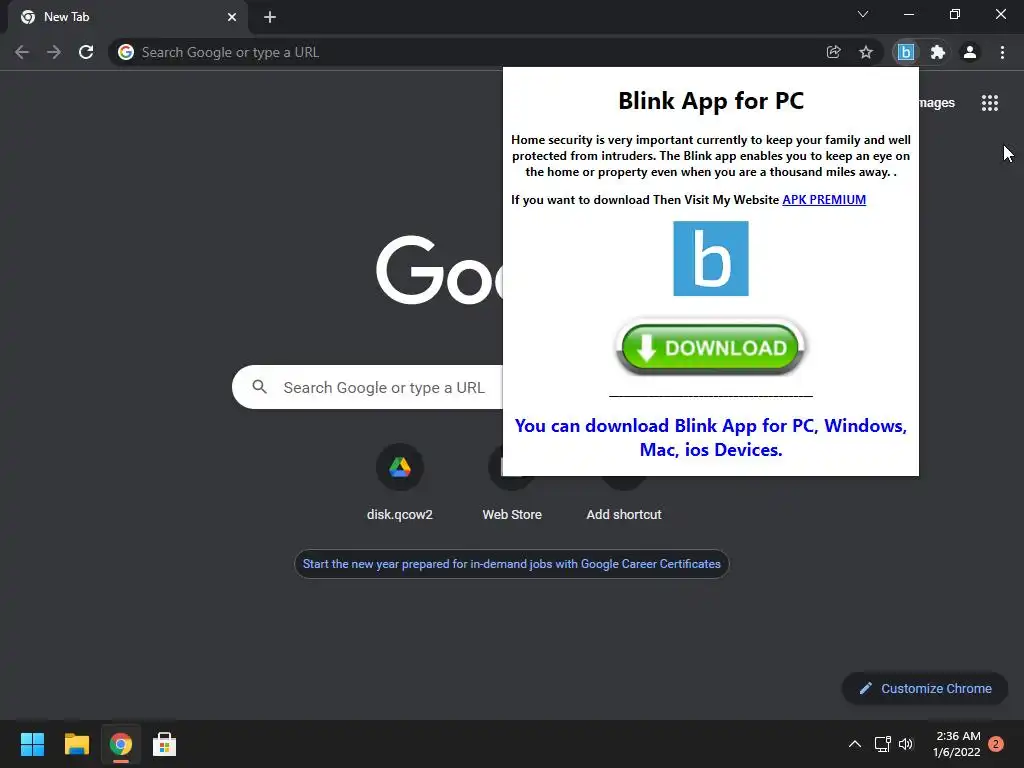Viewport: 1024px width, 768px height.
Task: Click the volume speaker icon in tray
Action: point(906,744)
